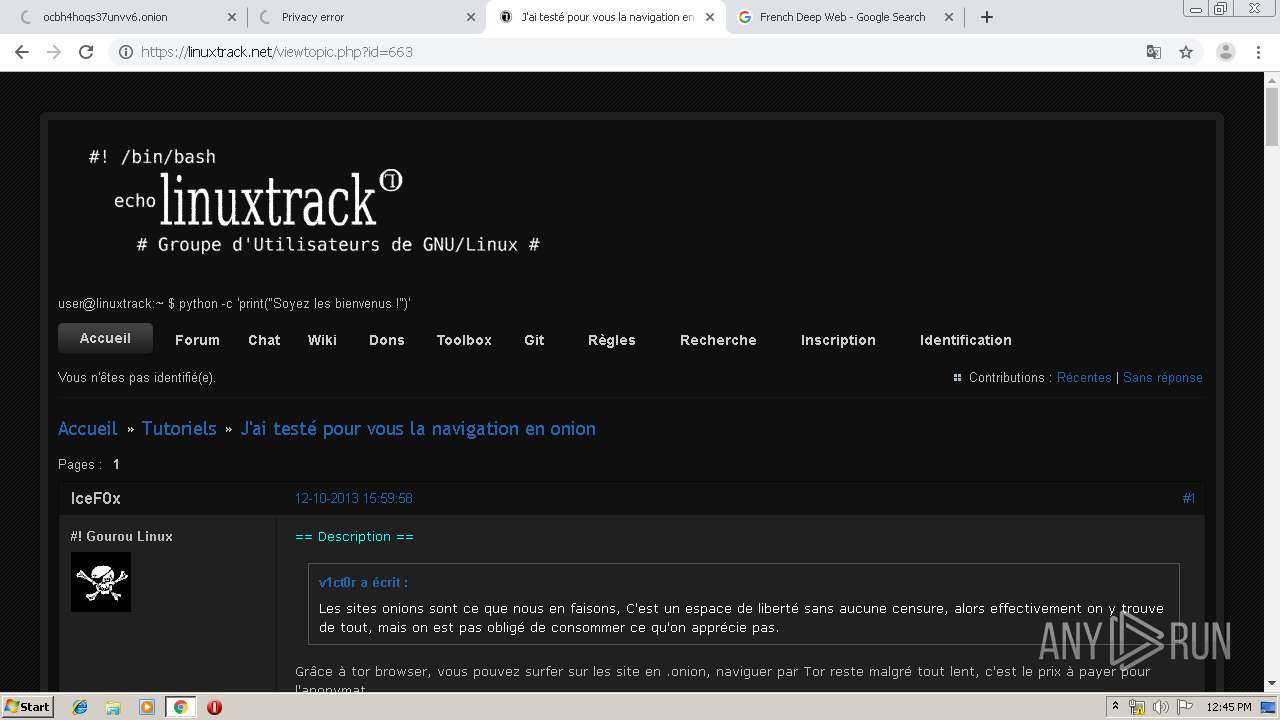Close the French Deep Web Google tab
Image resolution: width=1280 pixels, height=720 pixels.
pos(948,17)
